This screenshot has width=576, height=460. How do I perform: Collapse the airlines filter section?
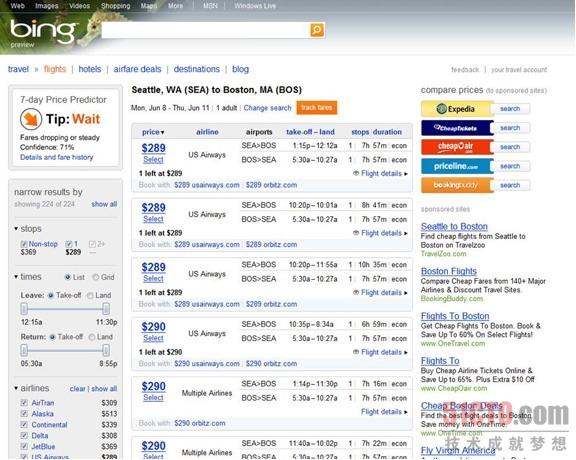(x=16, y=388)
